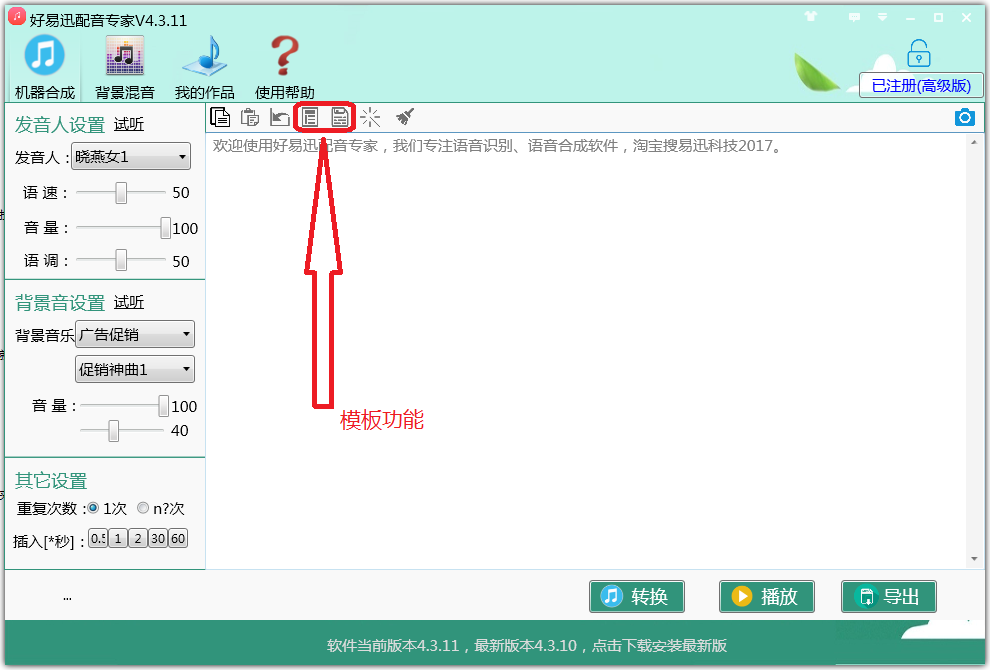Viewport: 990px width, 670px height.
Task: Click the paste clipboard toolbar icon
Action: click(250, 117)
